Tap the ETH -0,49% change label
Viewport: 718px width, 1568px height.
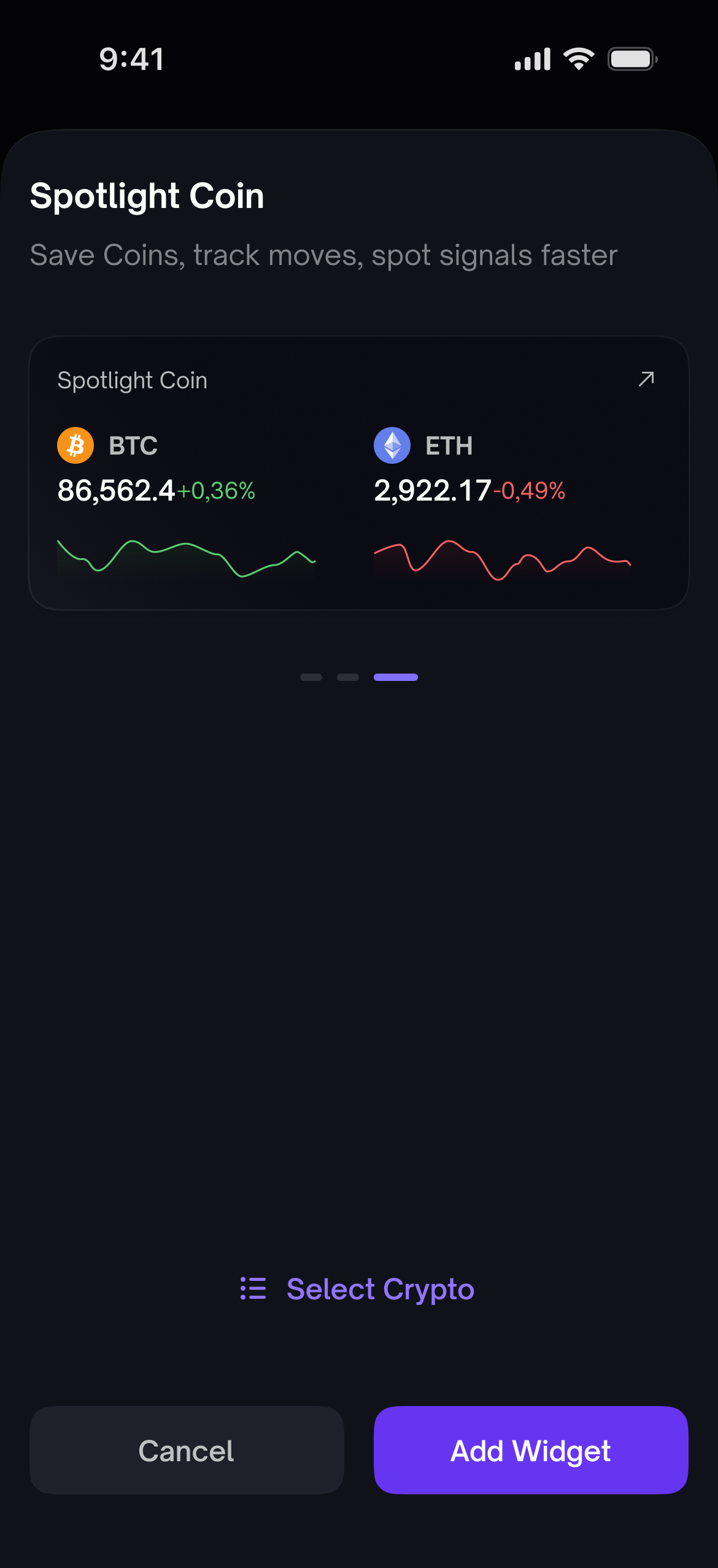point(529,491)
